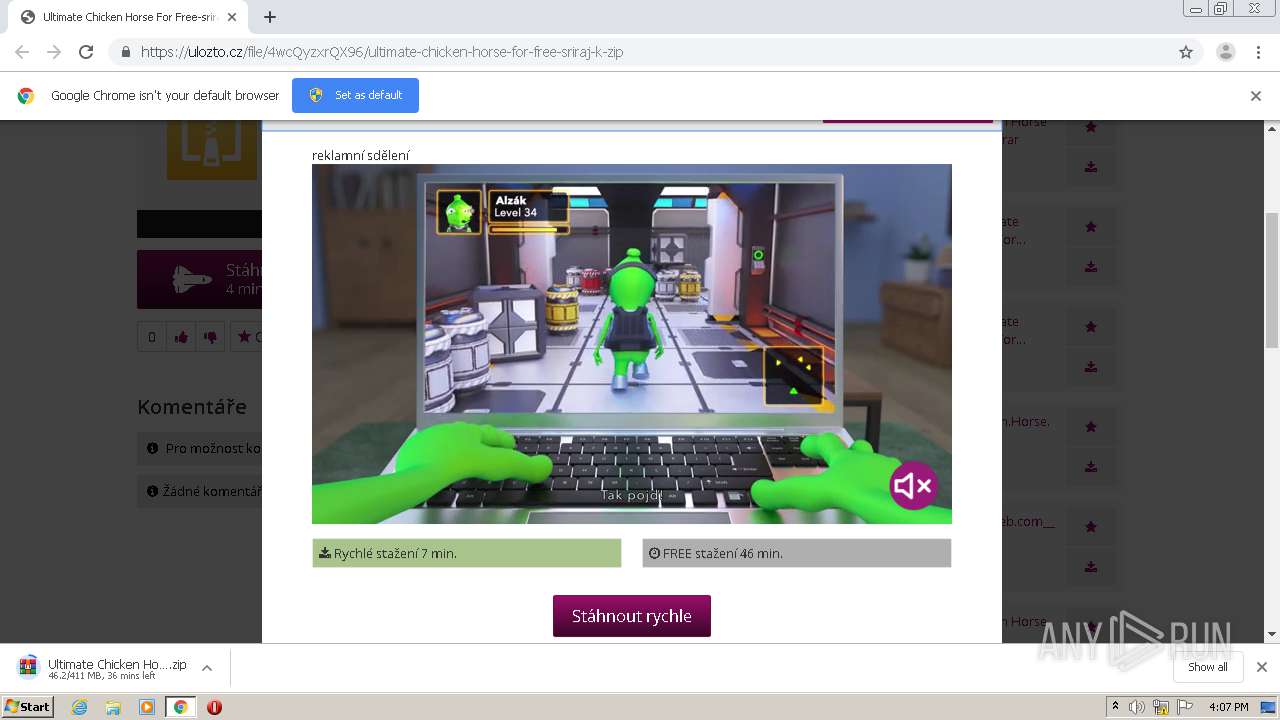The image size is (1280, 720).
Task: Expand download options chevron for zip
Action: coord(207,668)
